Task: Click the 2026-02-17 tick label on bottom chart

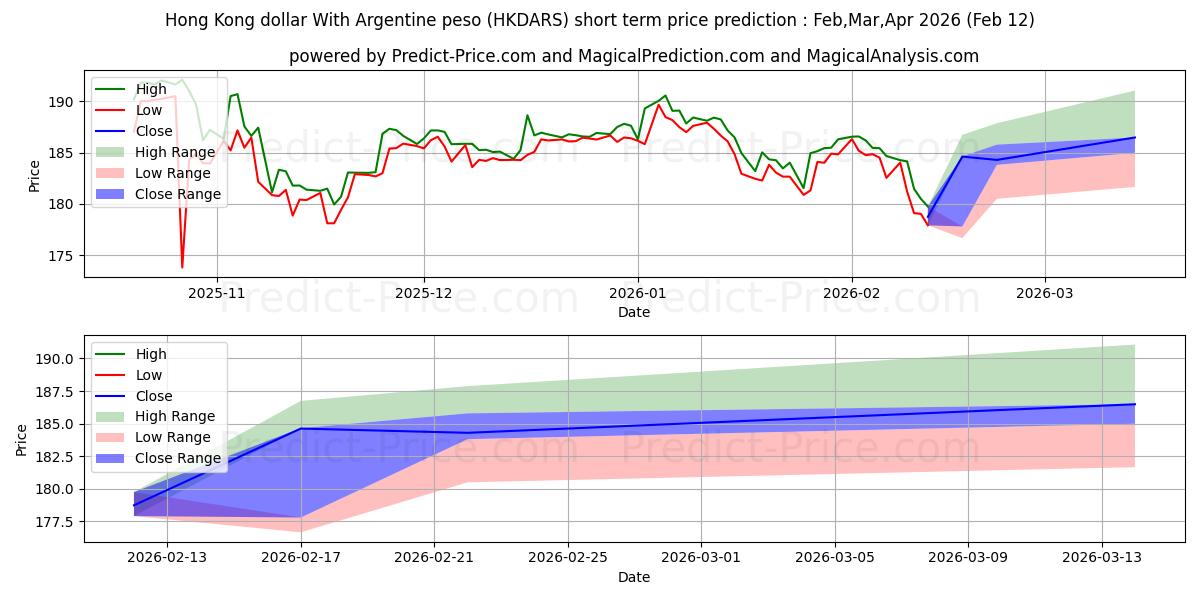Action: tap(301, 558)
